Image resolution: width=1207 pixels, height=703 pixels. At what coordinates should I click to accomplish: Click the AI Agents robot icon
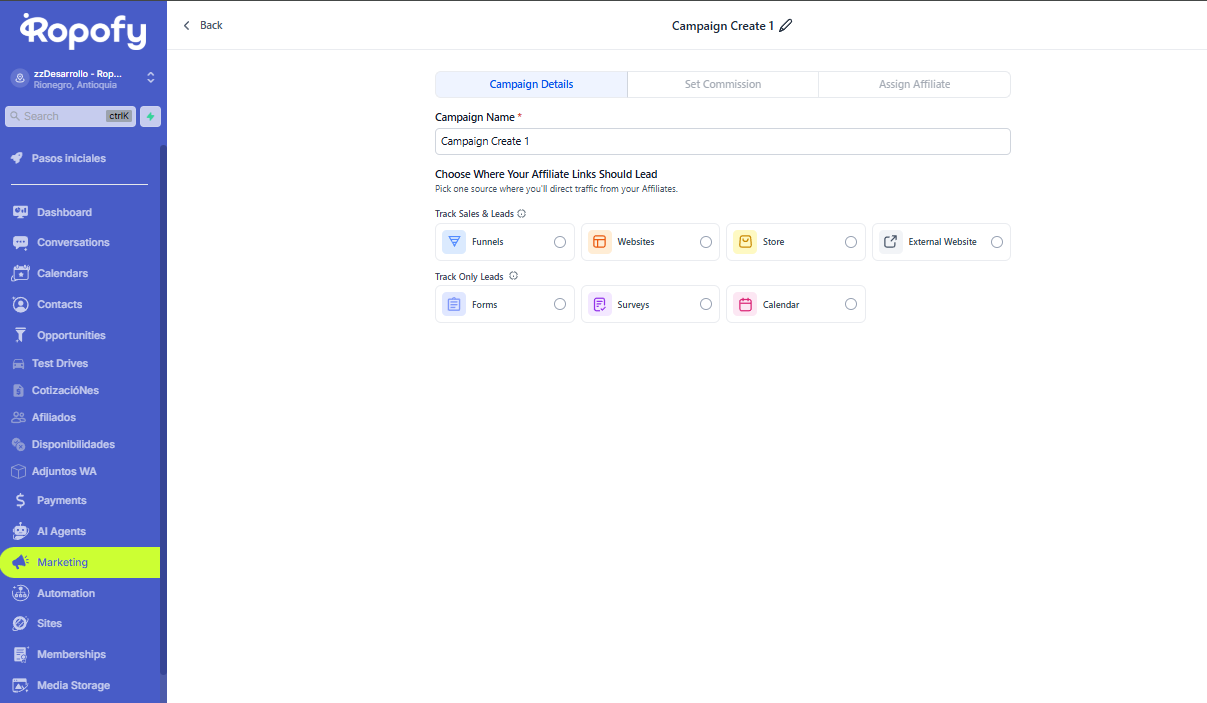point(20,531)
